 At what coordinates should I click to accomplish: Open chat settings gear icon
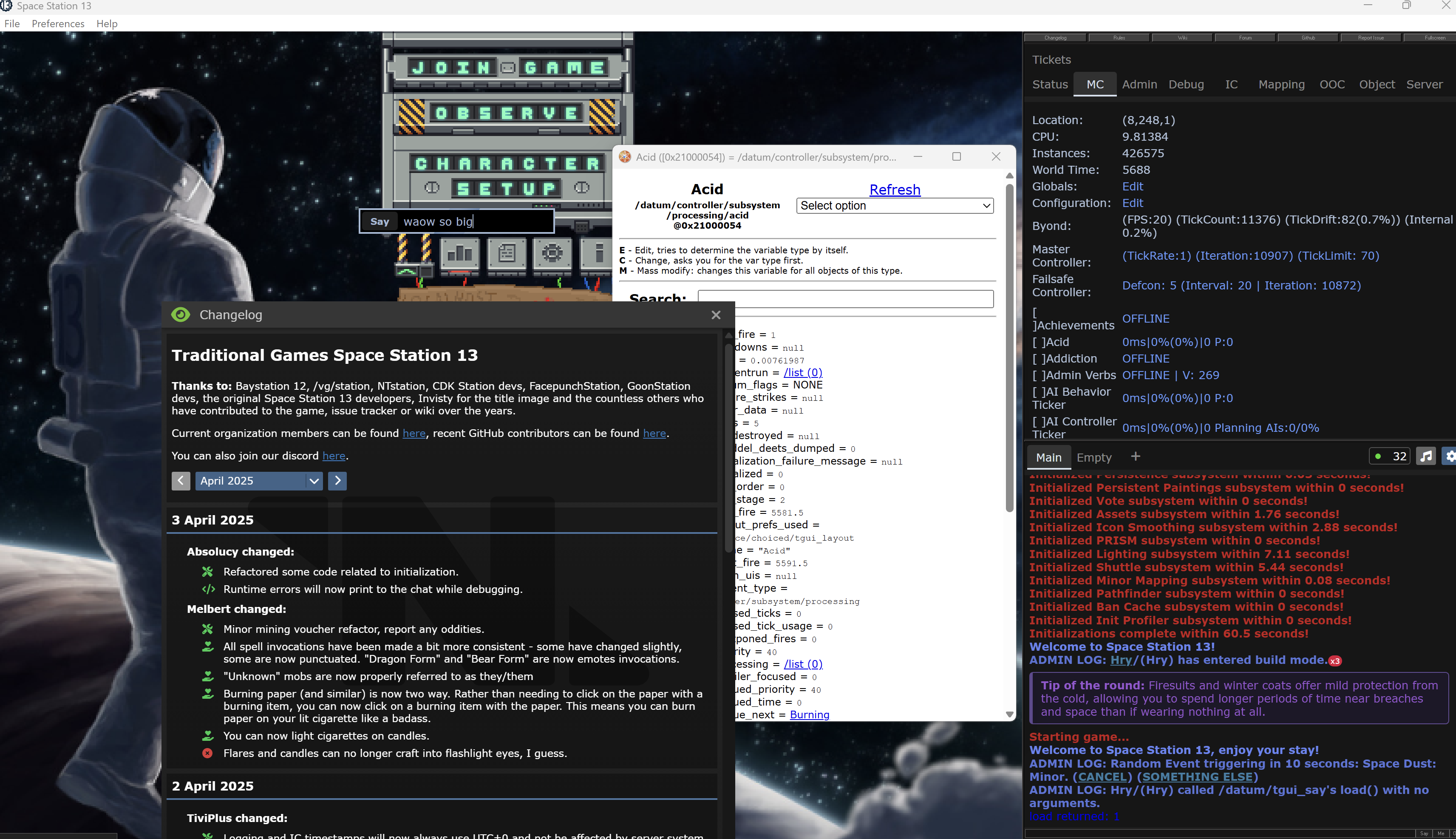pos(1449,456)
